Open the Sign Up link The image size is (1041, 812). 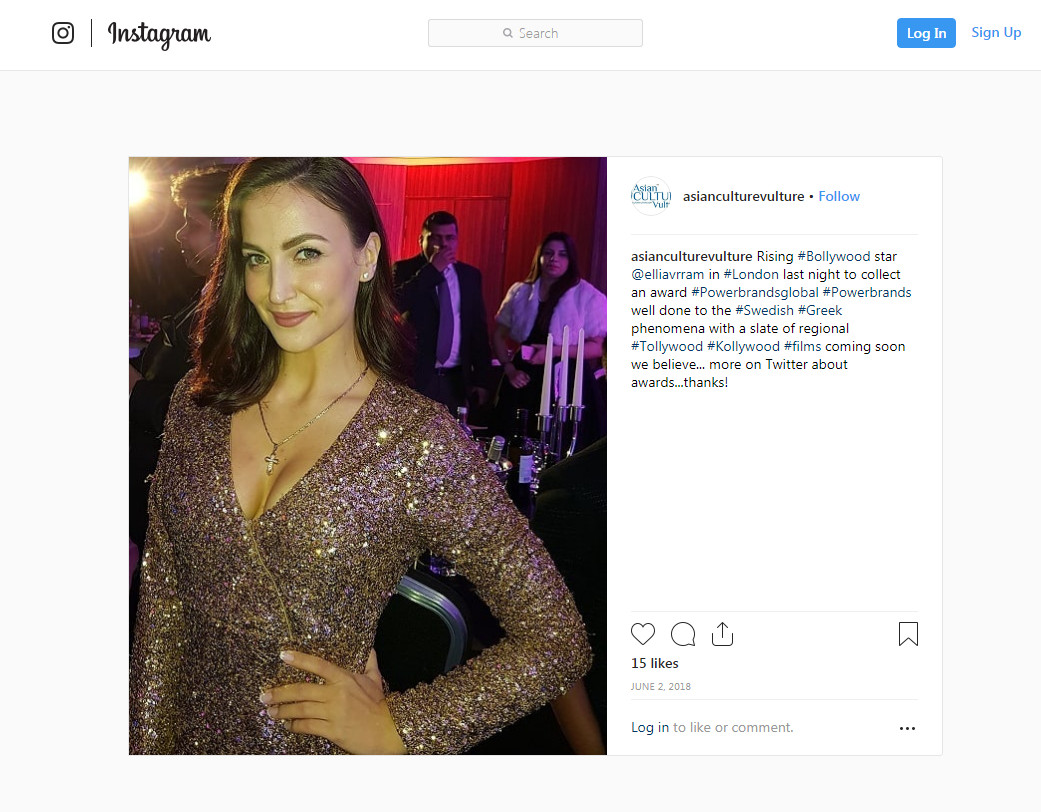996,33
